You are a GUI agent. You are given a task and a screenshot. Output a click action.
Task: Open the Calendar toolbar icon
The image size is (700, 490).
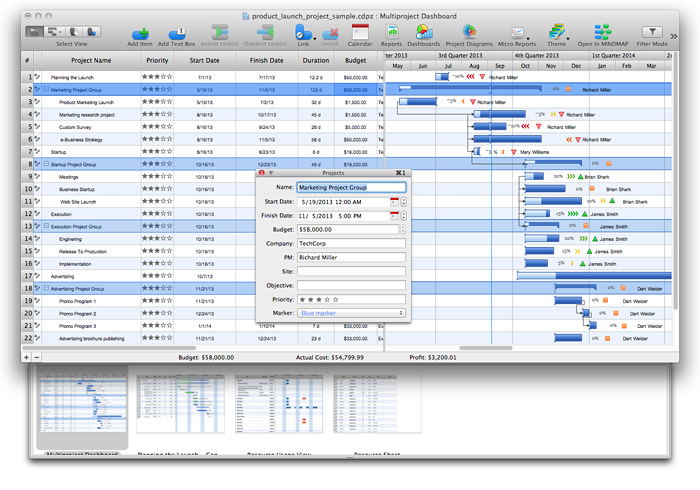click(360, 33)
